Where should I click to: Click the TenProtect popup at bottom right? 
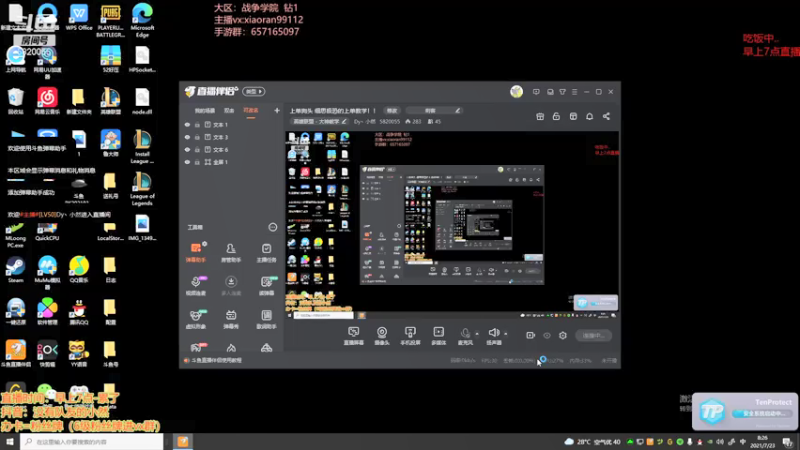coord(745,411)
